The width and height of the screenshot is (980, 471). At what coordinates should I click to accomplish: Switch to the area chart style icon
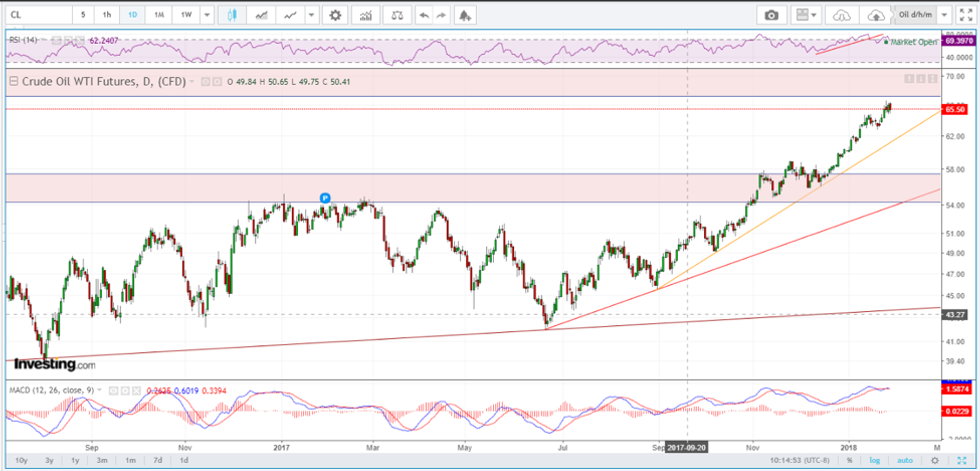coord(261,15)
